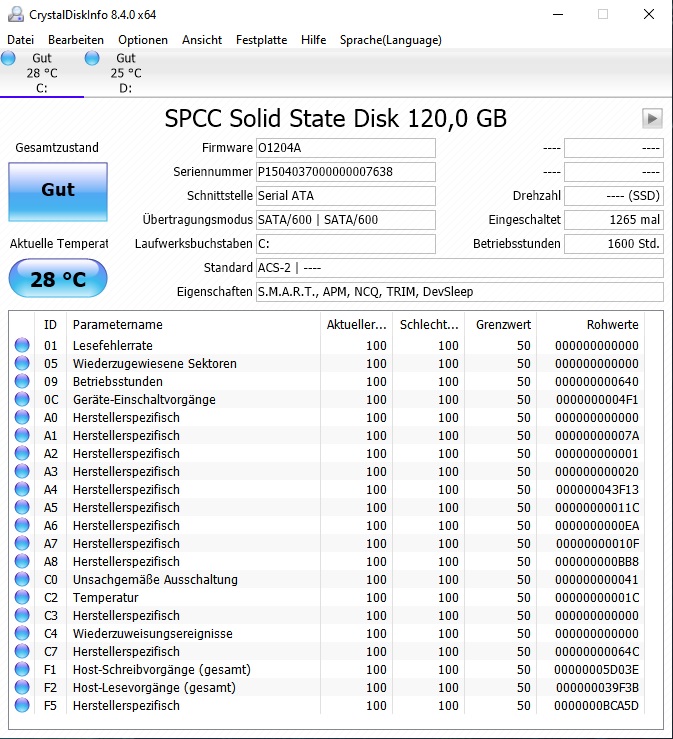Screen dimensions: 673x739
Task: Select the Wiederzugewiesene Sektoren parameter name
Action: (x=155, y=363)
